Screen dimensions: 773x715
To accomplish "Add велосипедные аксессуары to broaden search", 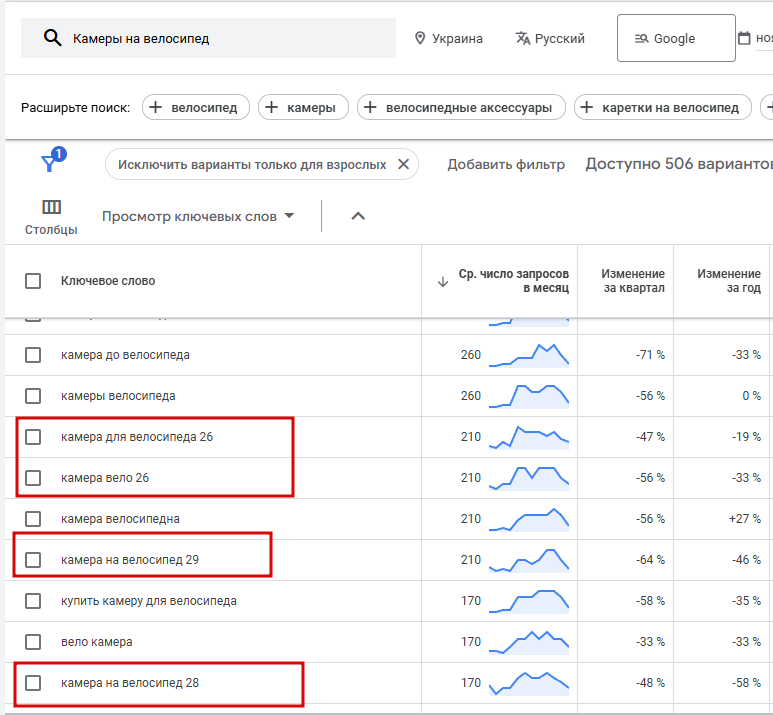I will 461,108.
